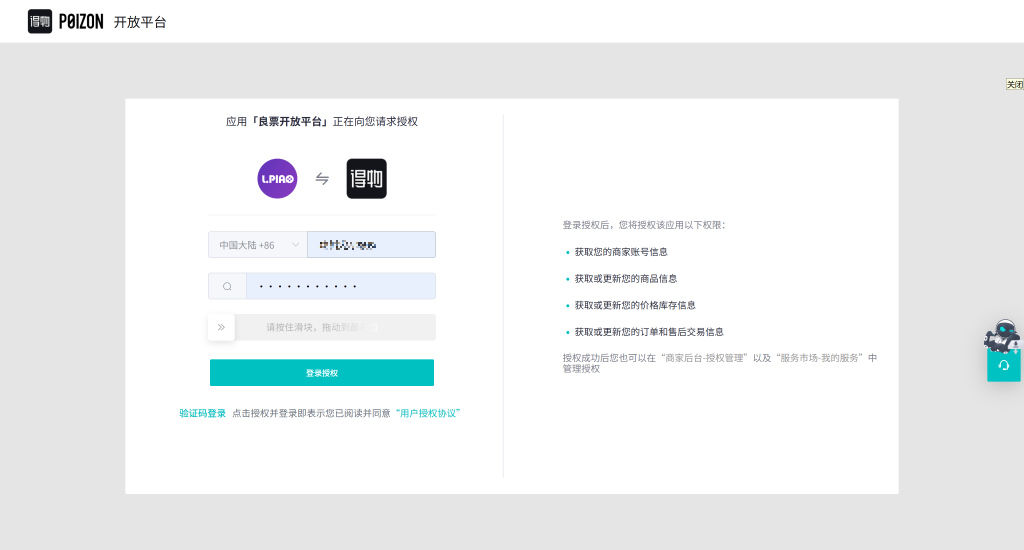Click the password field's icon
This screenshot has width=1024, height=550.
(x=227, y=286)
